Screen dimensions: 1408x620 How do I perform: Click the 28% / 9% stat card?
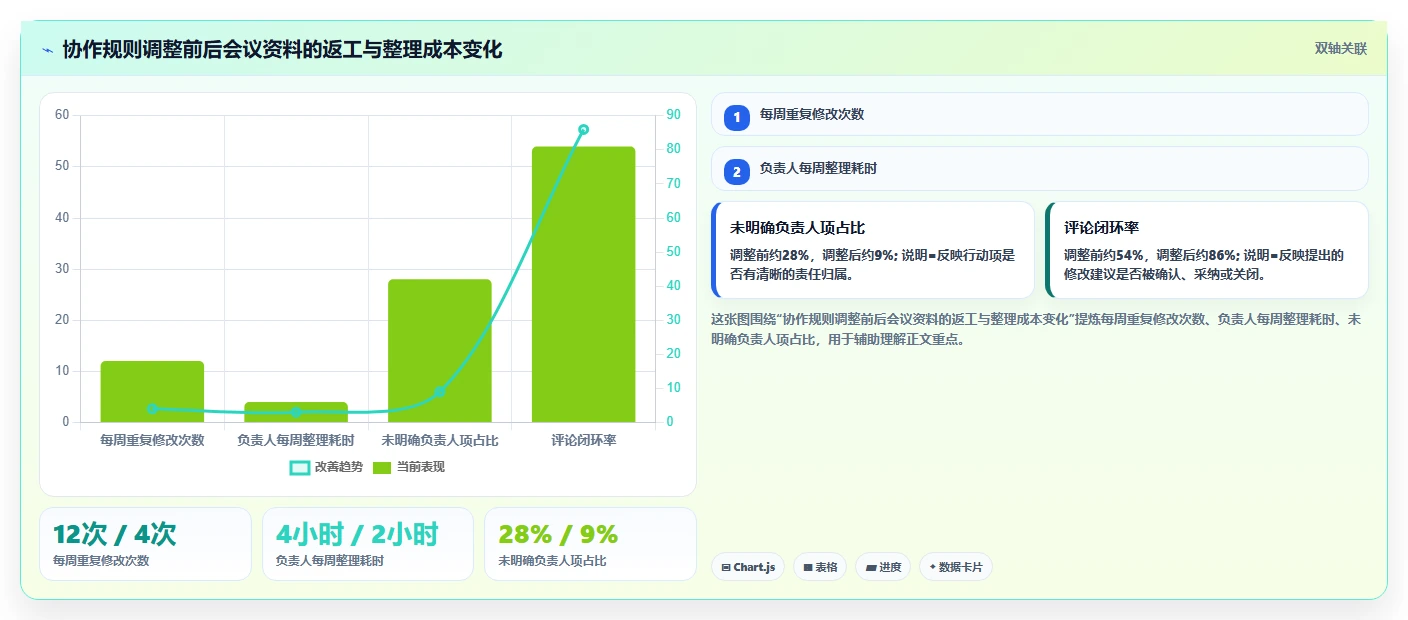[590, 544]
